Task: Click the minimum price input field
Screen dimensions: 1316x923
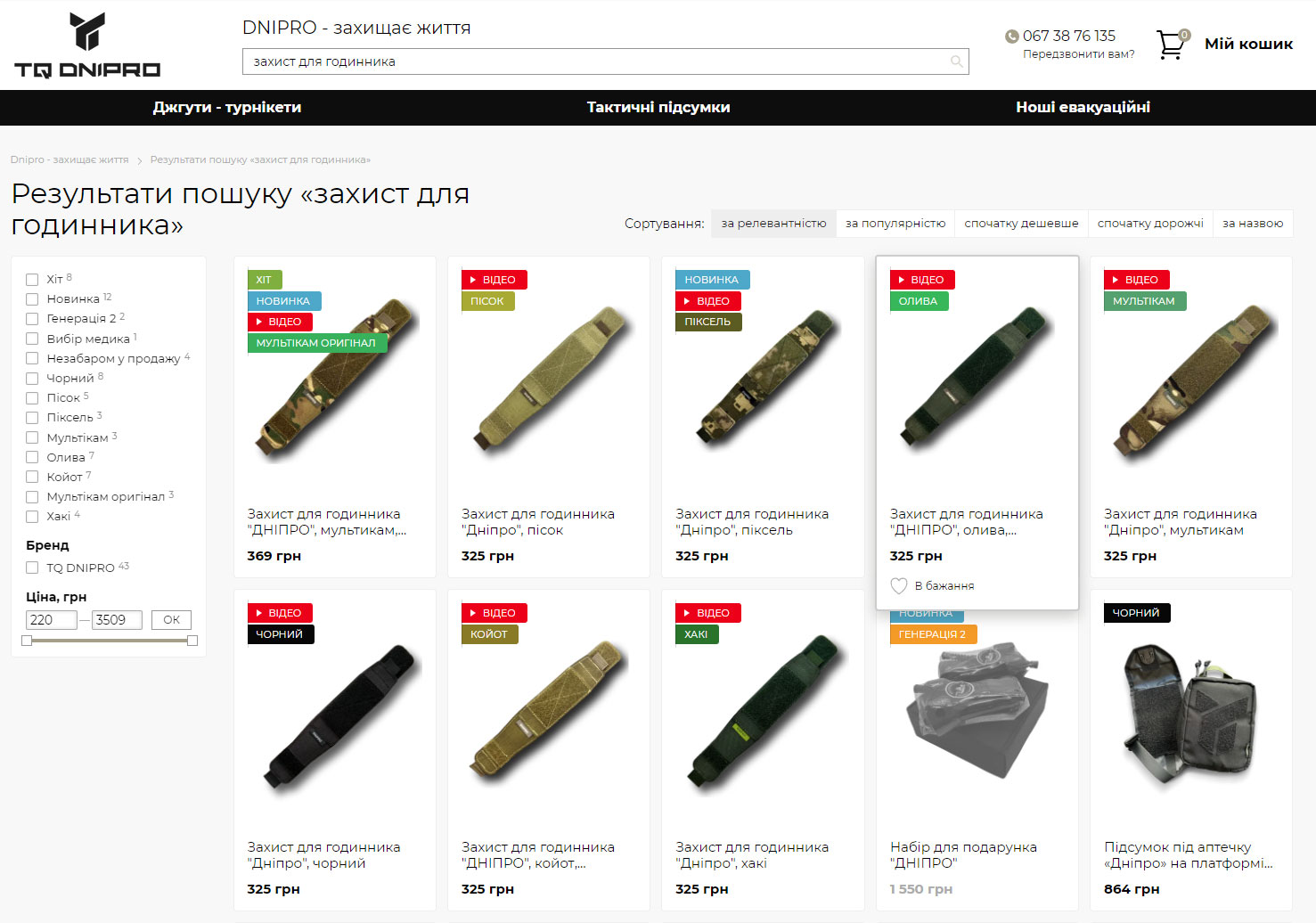Action: coord(51,620)
